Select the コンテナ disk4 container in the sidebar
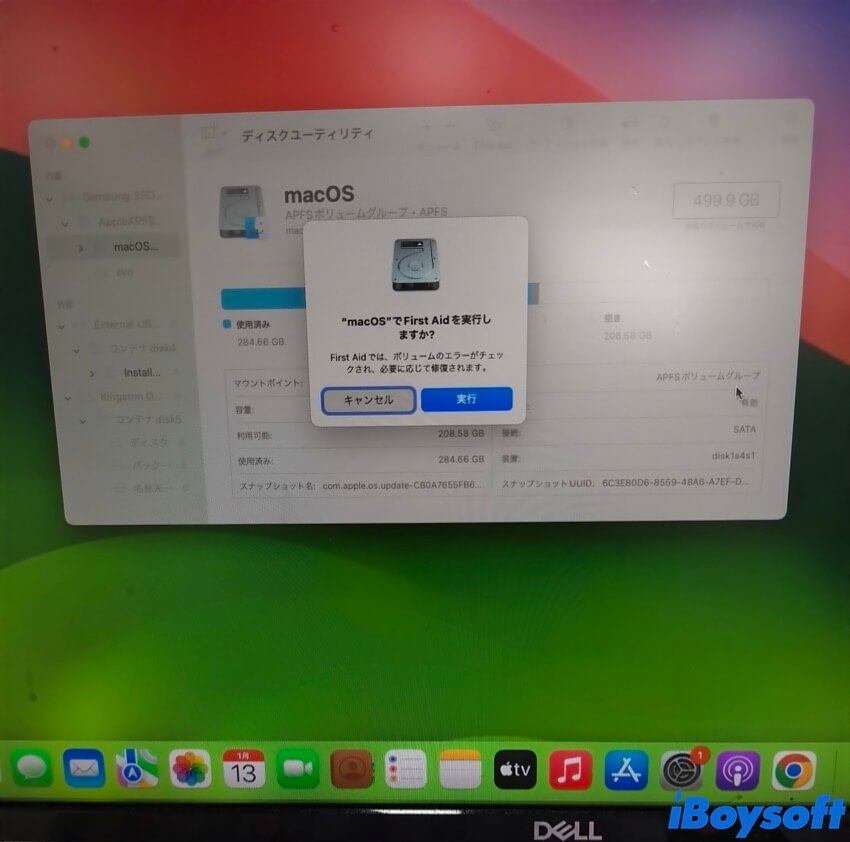 tap(142, 350)
